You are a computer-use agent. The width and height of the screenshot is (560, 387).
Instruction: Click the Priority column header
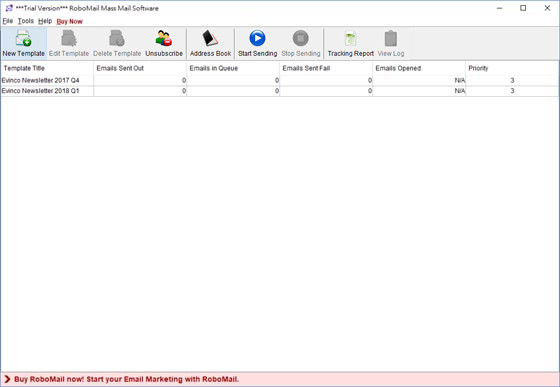(x=512, y=68)
